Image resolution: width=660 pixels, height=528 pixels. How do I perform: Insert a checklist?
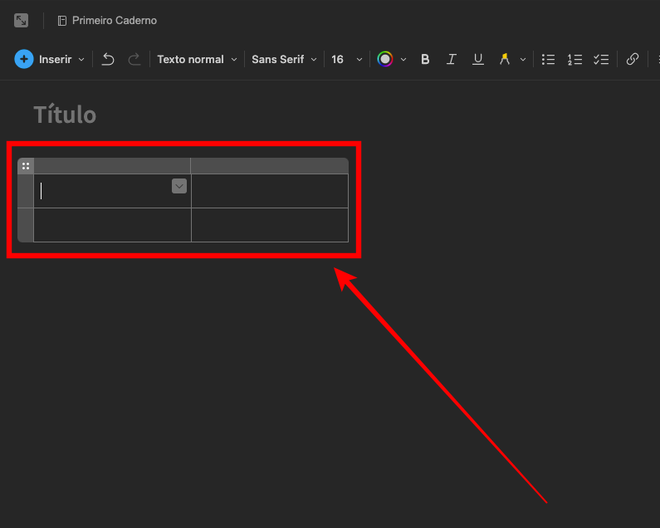[601, 59]
